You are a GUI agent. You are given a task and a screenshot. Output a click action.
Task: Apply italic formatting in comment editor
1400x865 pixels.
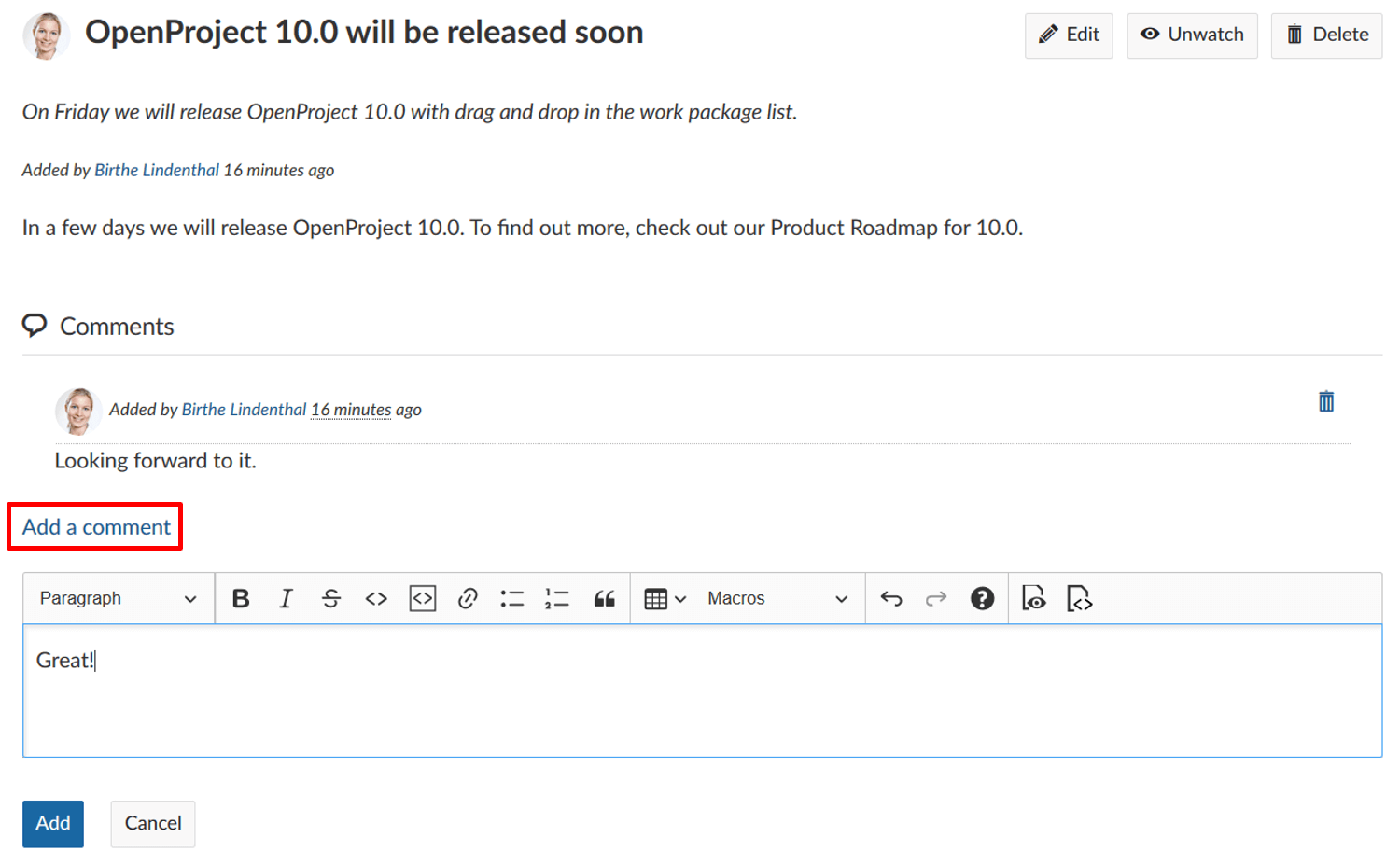coord(286,599)
